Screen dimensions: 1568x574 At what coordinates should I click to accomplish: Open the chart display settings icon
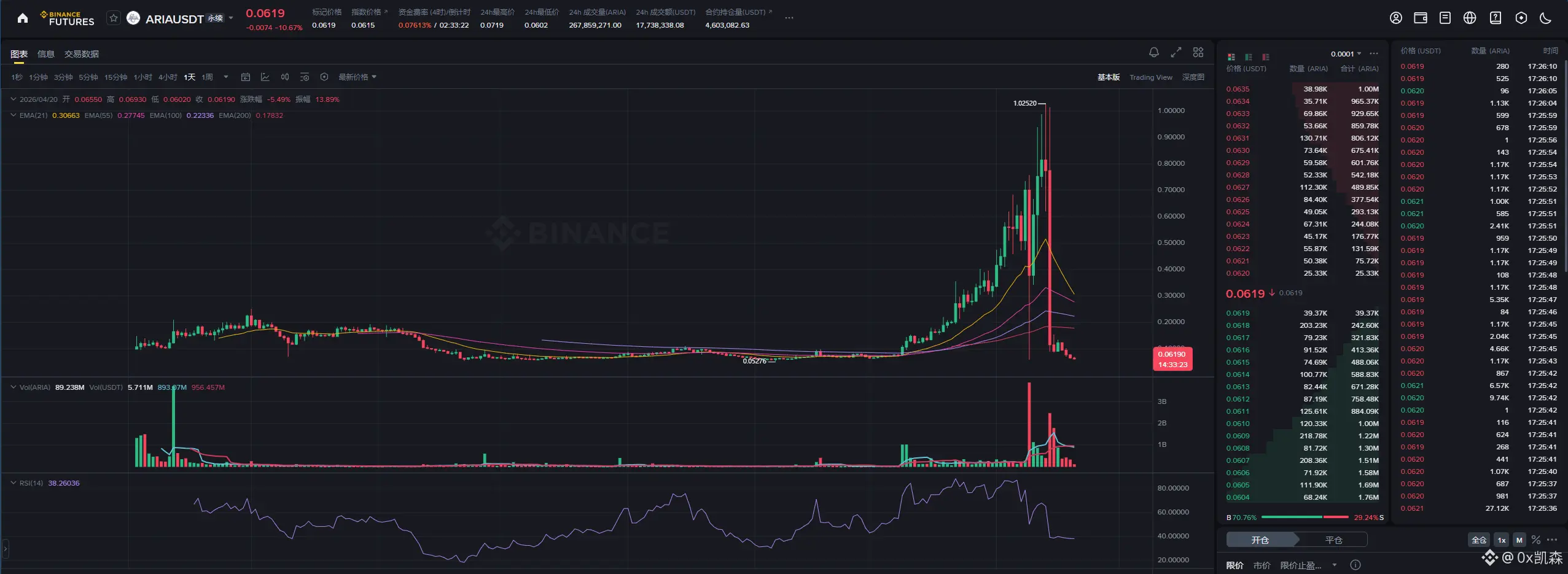point(305,77)
